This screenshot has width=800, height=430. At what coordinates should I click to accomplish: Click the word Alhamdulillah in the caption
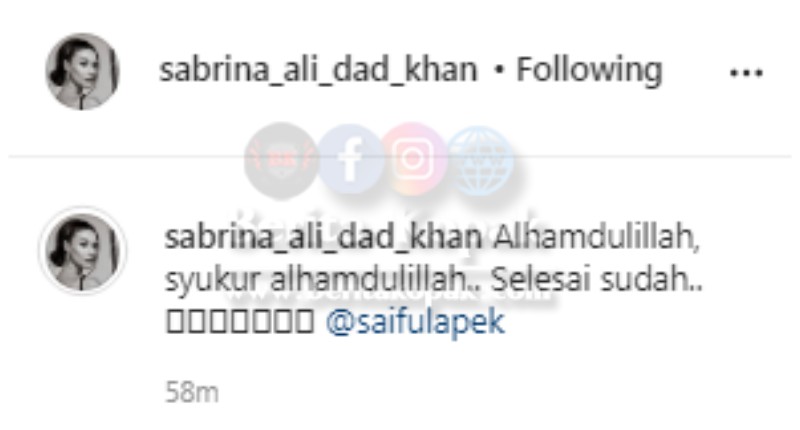pyautogui.click(x=595, y=237)
